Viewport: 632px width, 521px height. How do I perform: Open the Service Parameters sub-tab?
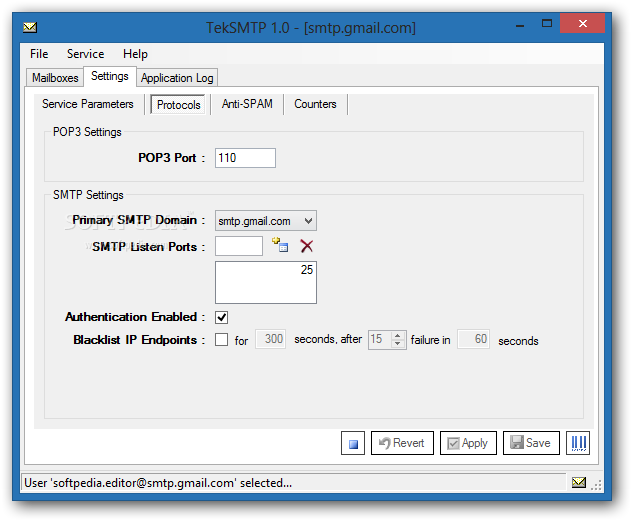[x=88, y=104]
